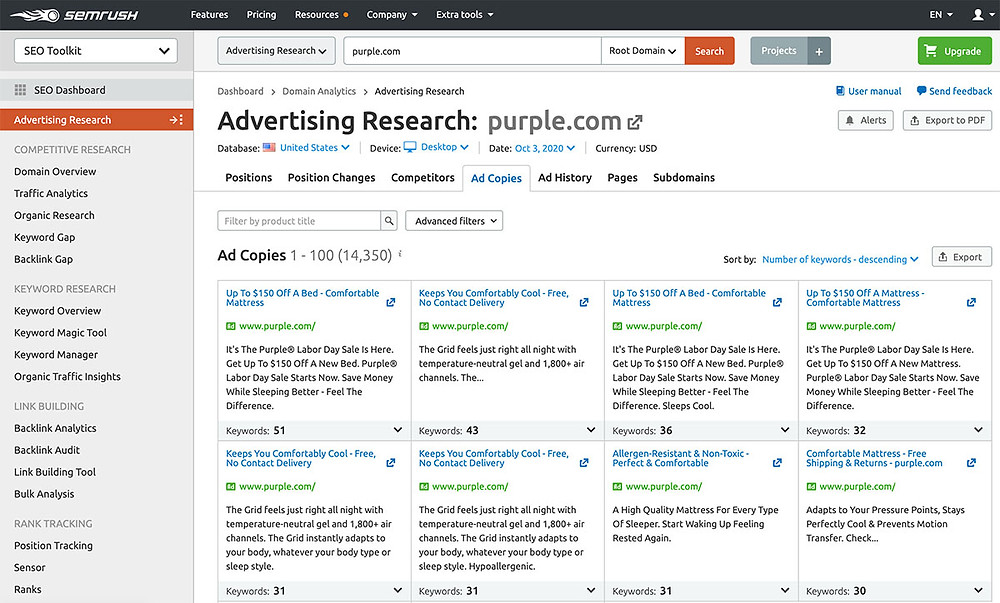Switch to the Pages tab
This screenshot has height=603, width=1000.
[x=622, y=178]
